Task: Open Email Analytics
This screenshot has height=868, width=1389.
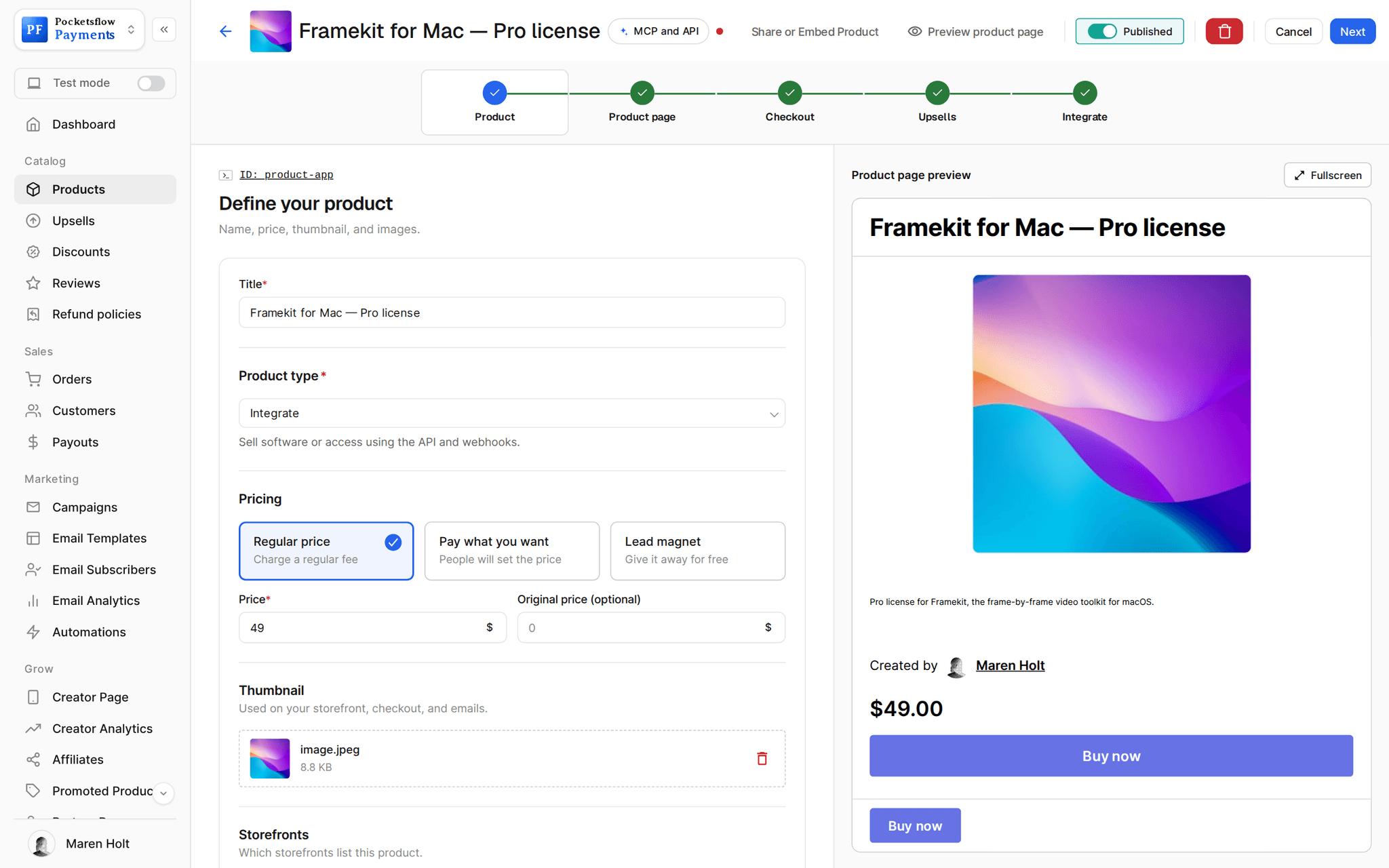Action: pos(95,601)
